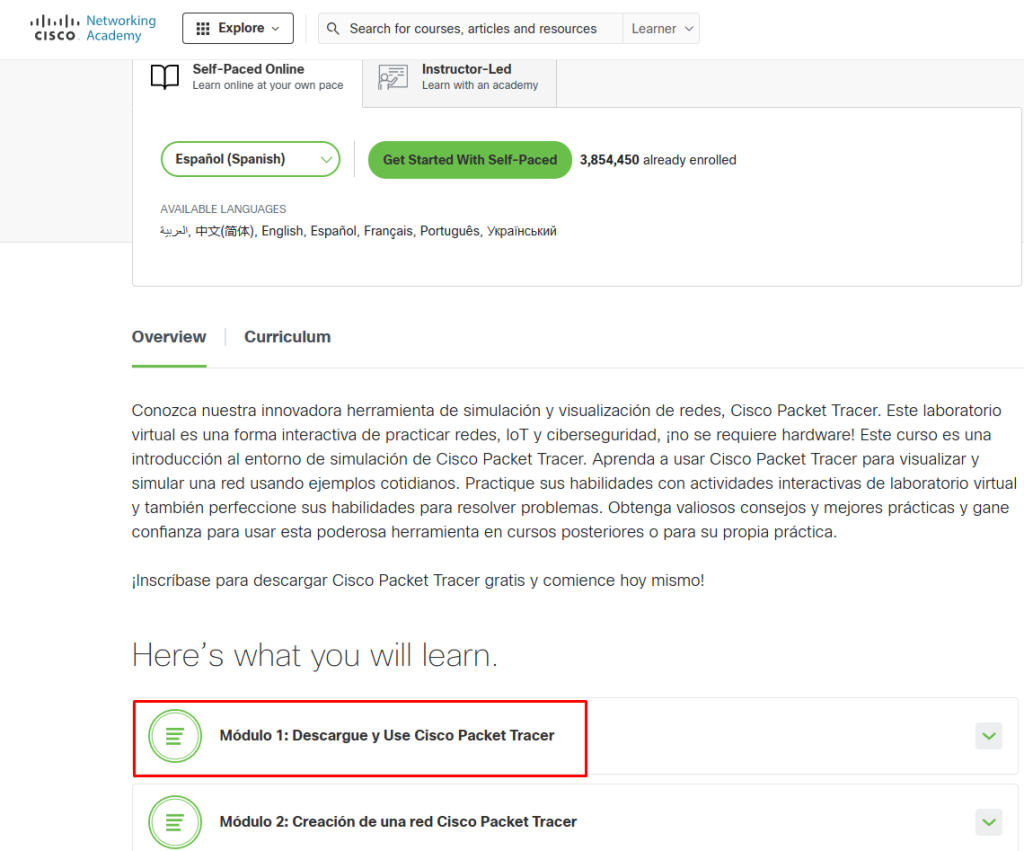The image size is (1024, 851).
Task: Switch to the Curriculum tab
Action: pos(287,337)
